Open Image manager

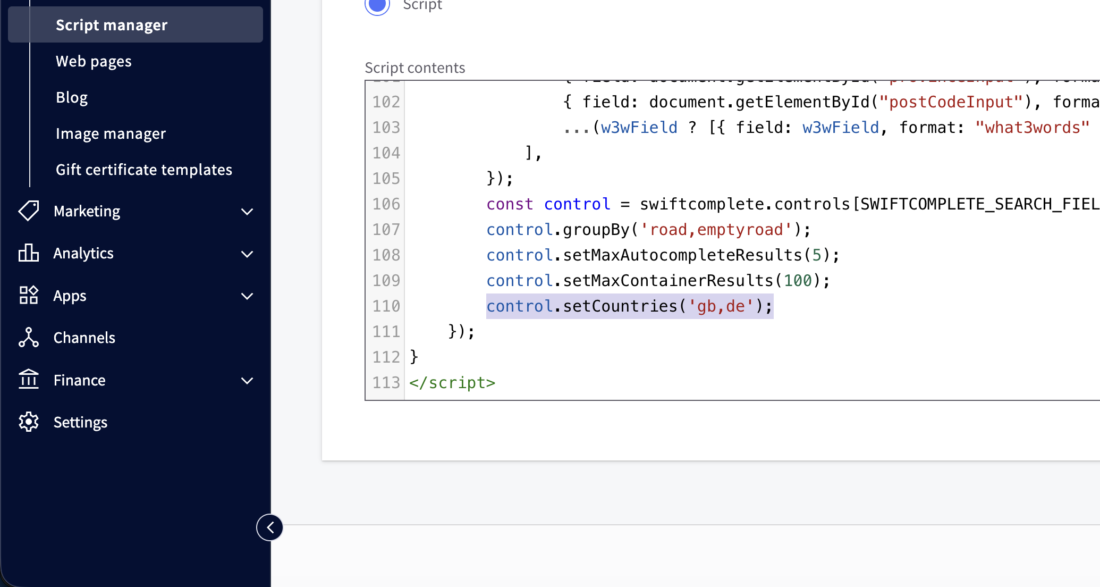[x=111, y=133]
